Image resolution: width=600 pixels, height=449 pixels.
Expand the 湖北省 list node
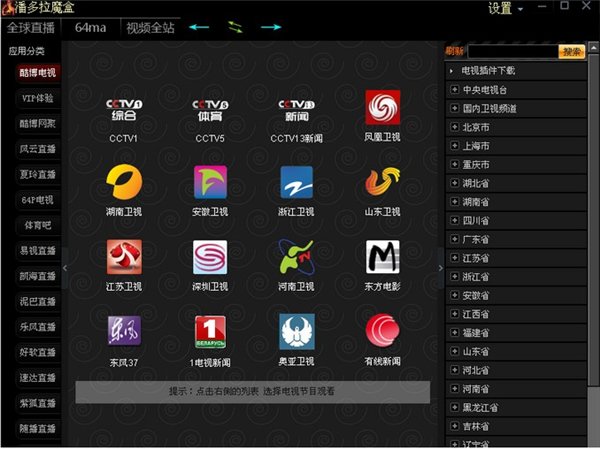tap(454, 183)
